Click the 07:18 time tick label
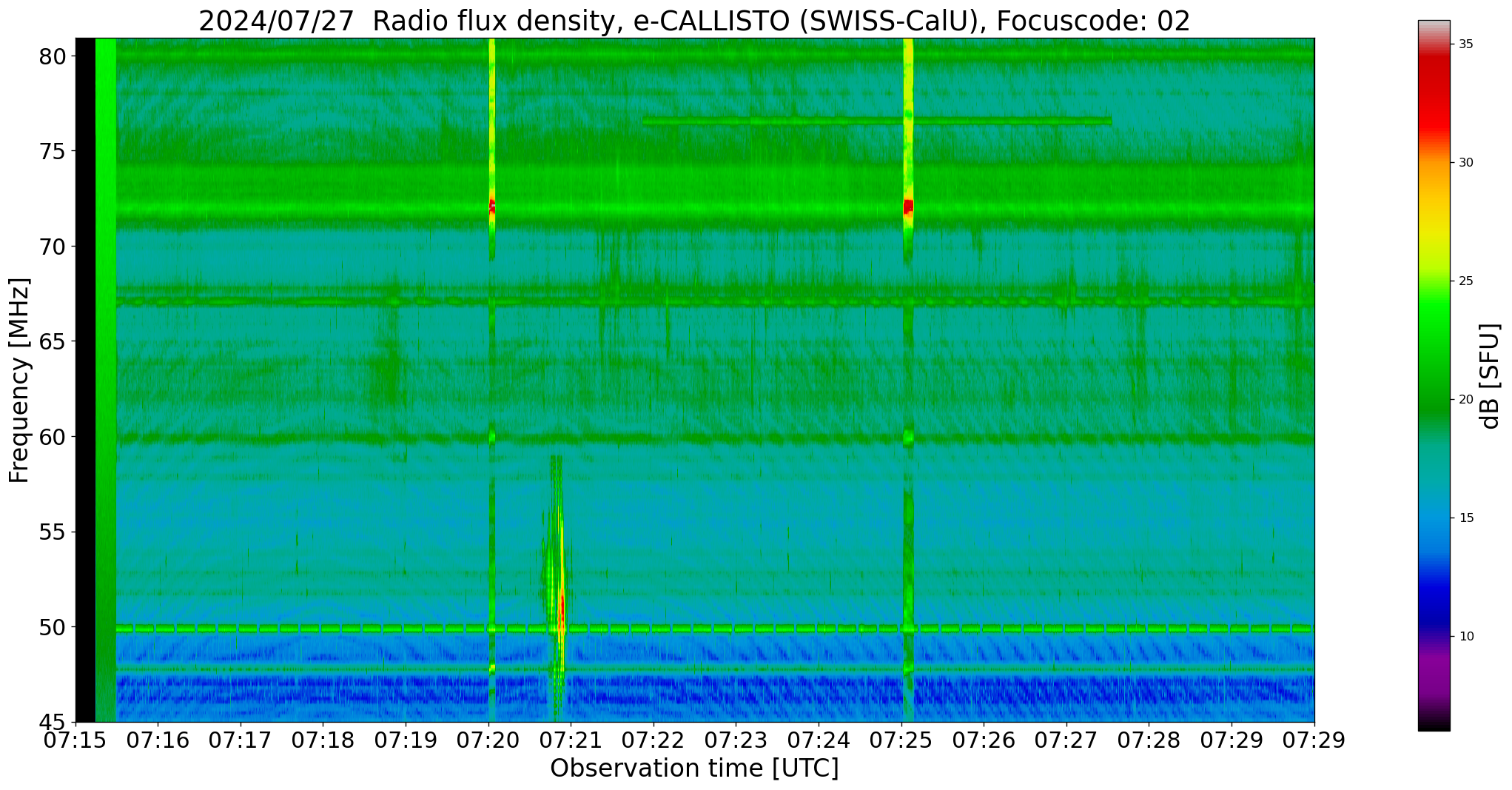This screenshot has height=790, width=1512. (x=323, y=740)
